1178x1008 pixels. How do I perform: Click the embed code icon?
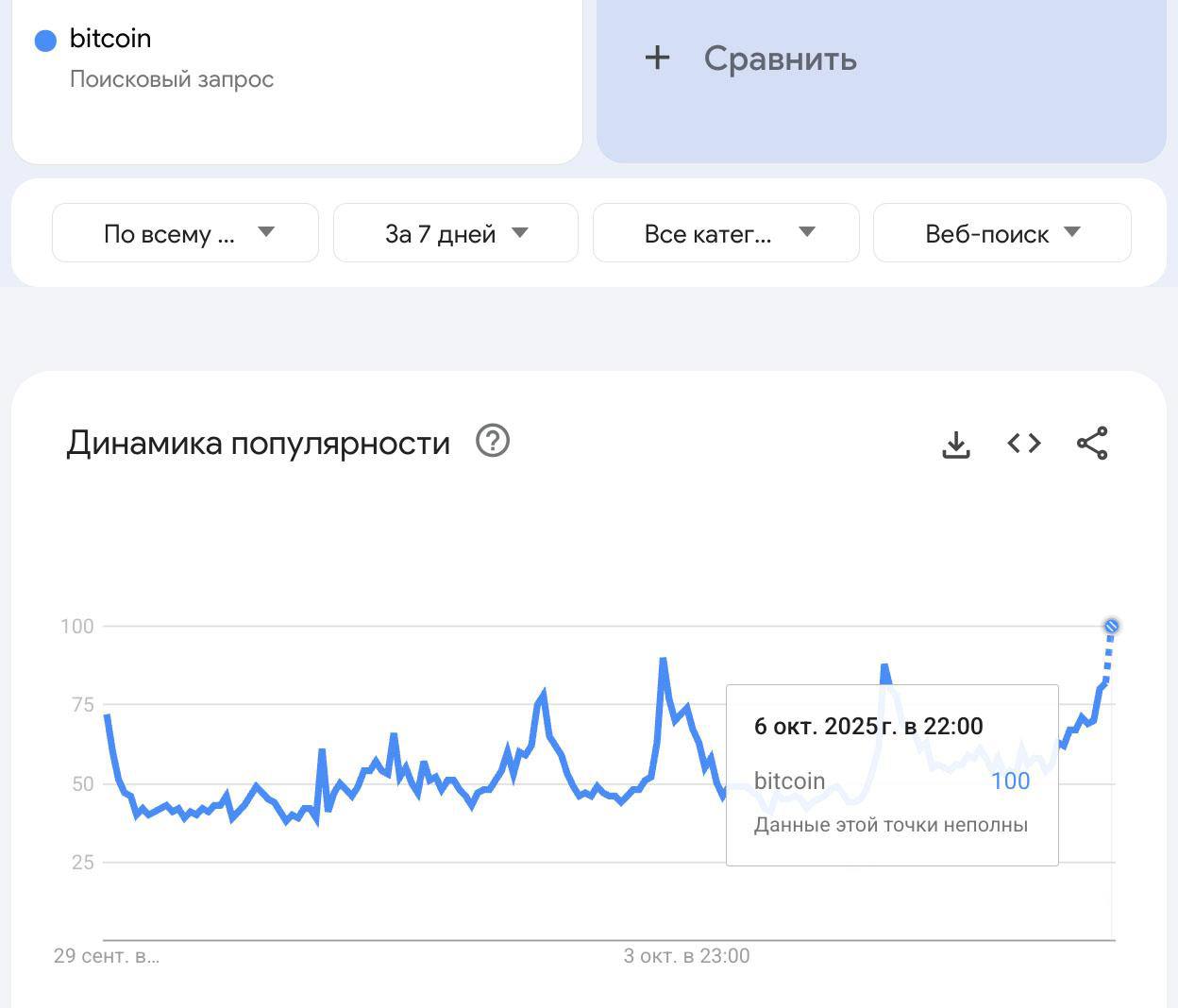[1024, 443]
